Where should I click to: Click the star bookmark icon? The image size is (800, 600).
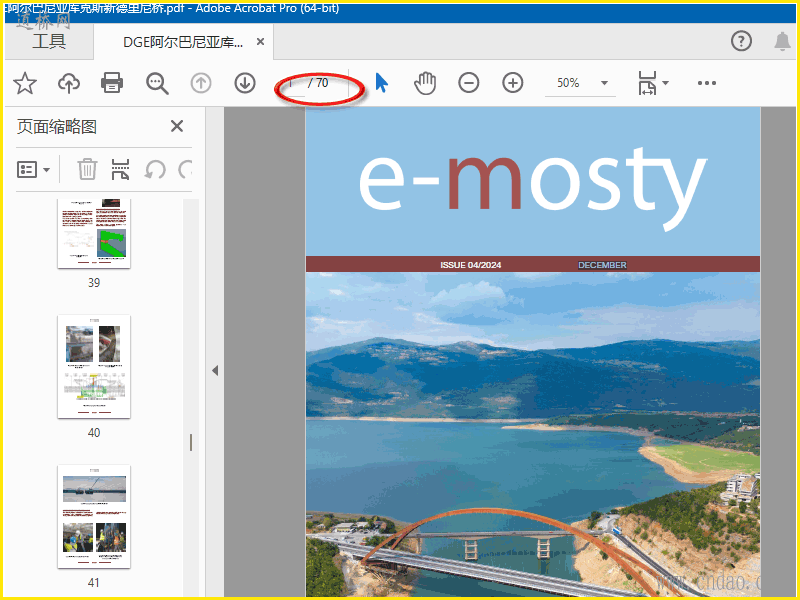pyautogui.click(x=25, y=83)
